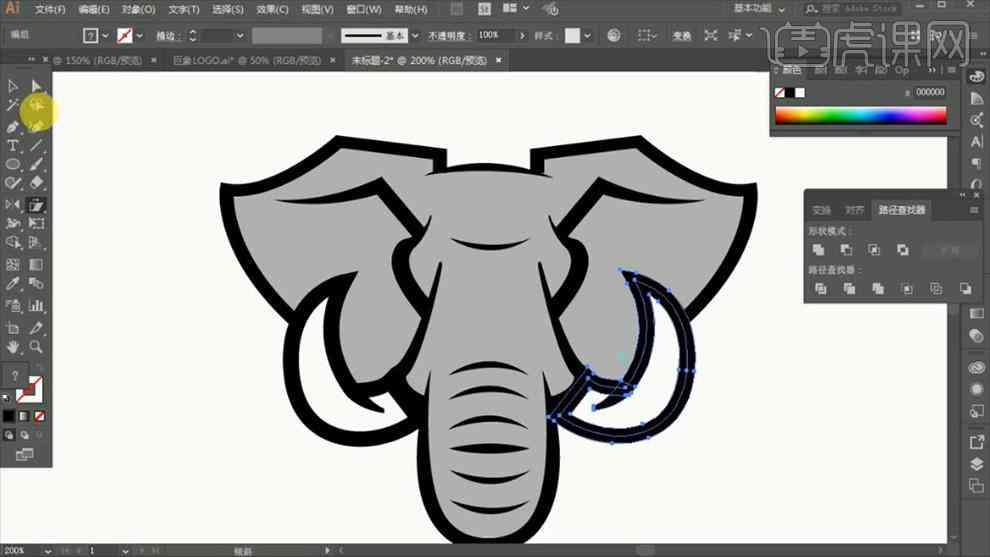Click Outline in Pathfinder panel
The width and height of the screenshot is (990, 557).
936,289
